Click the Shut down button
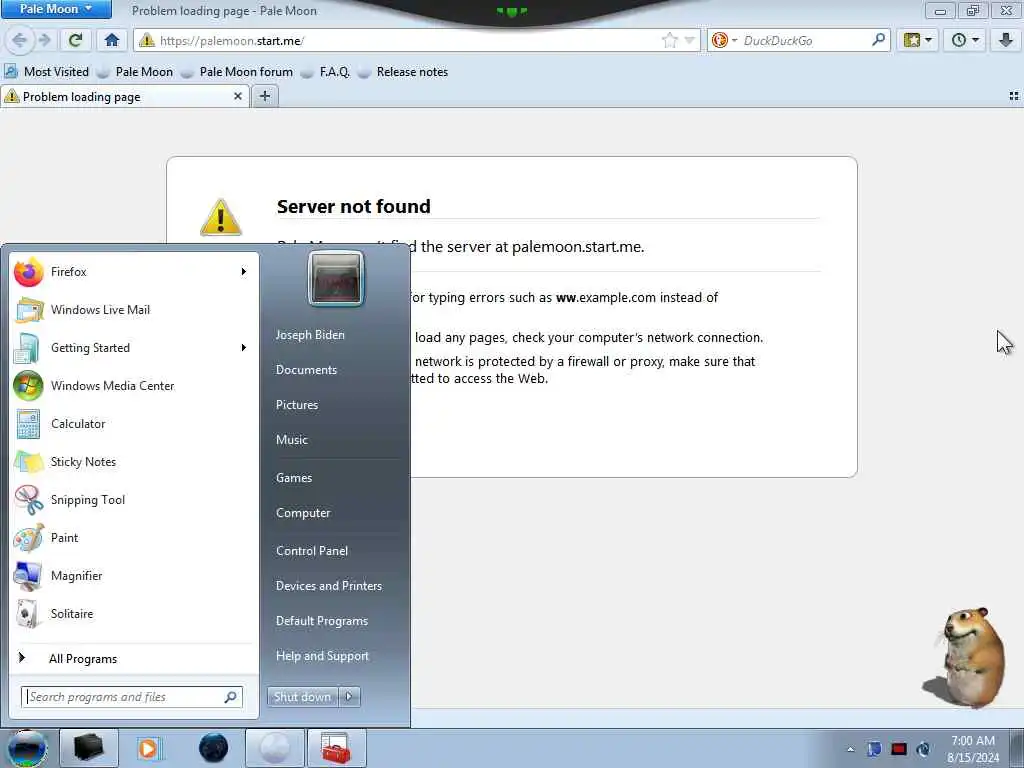 coord(302,697)
